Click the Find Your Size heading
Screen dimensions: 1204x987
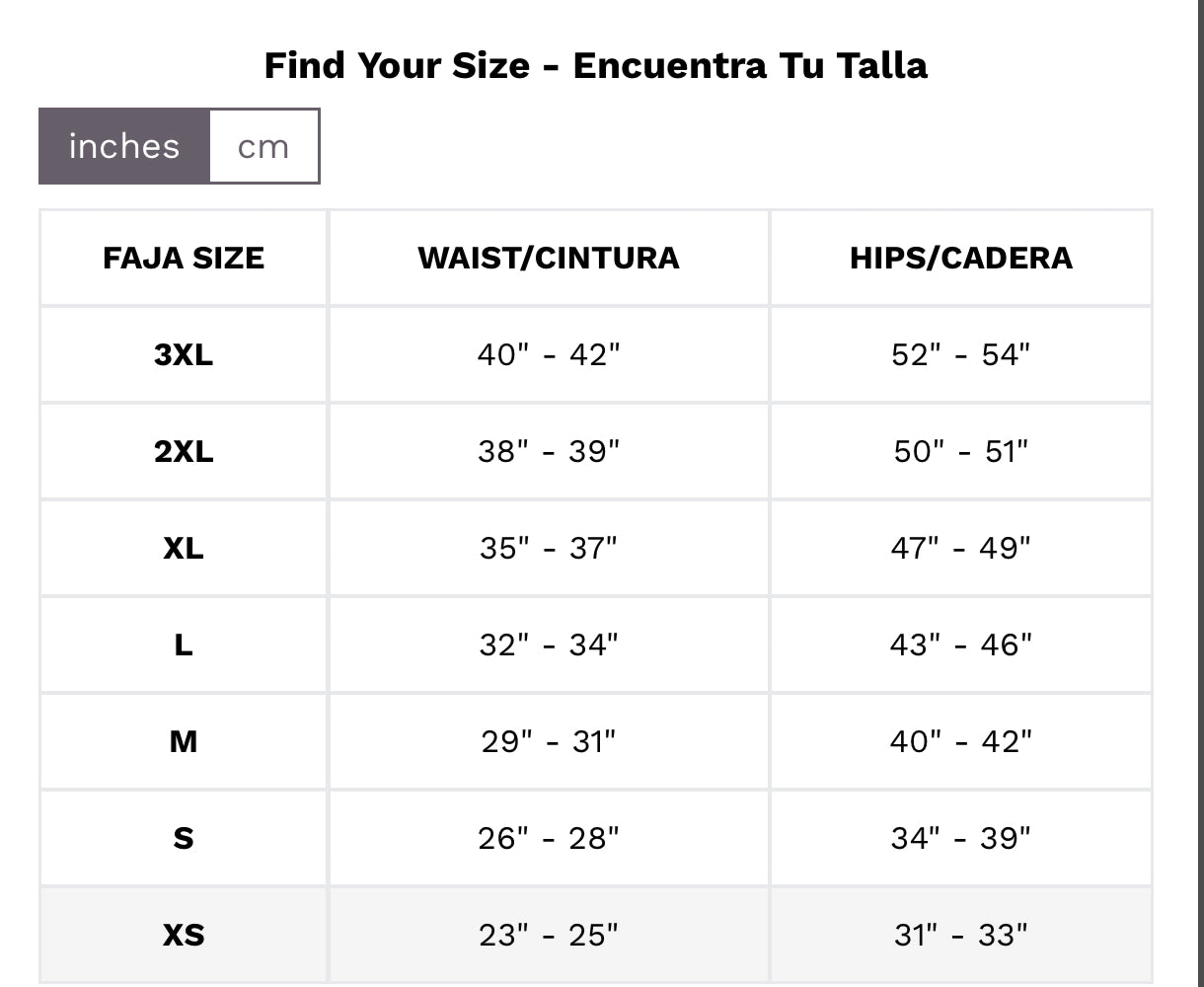[x=595, y=65]
